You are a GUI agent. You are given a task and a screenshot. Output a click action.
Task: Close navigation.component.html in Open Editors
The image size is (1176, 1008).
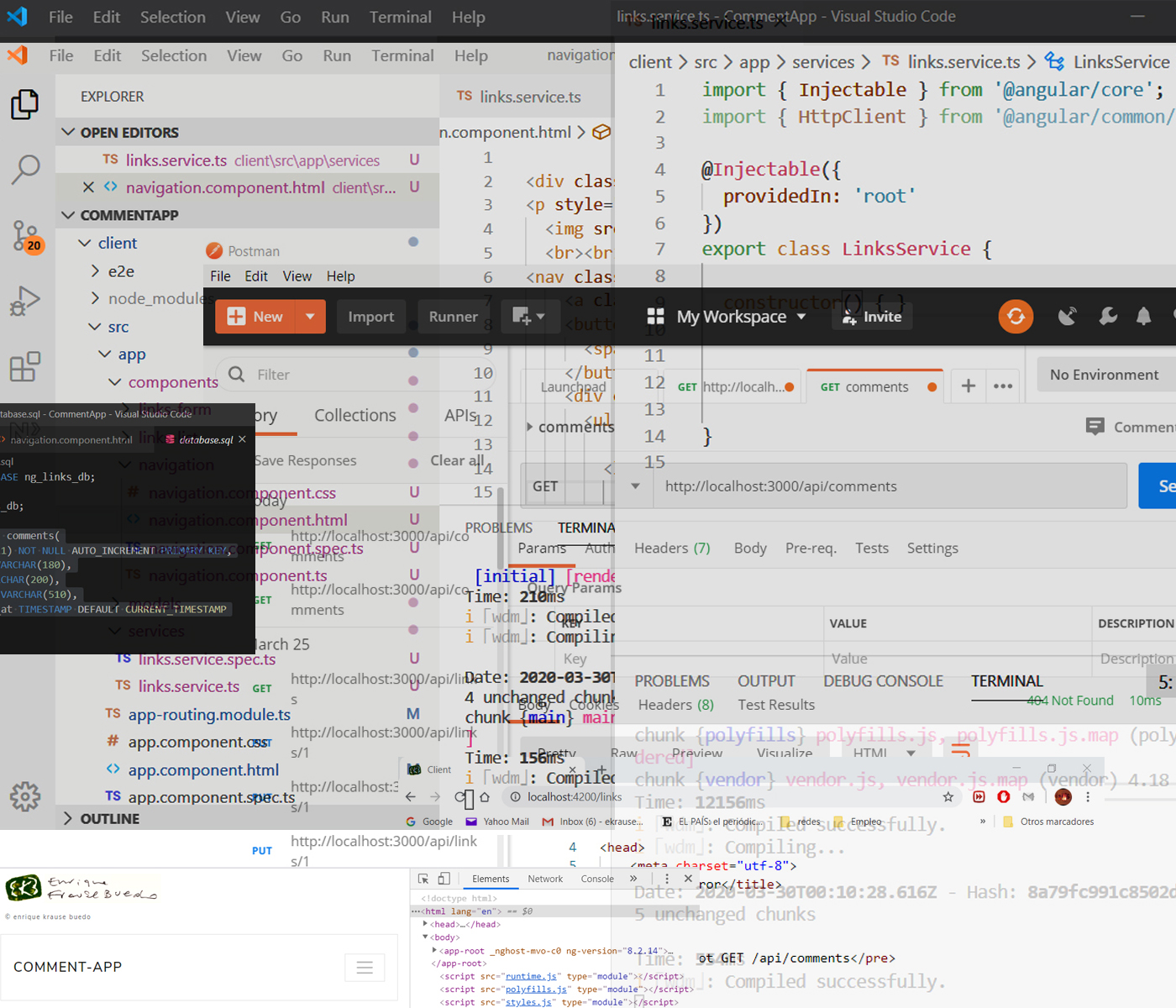click(88, 187)
